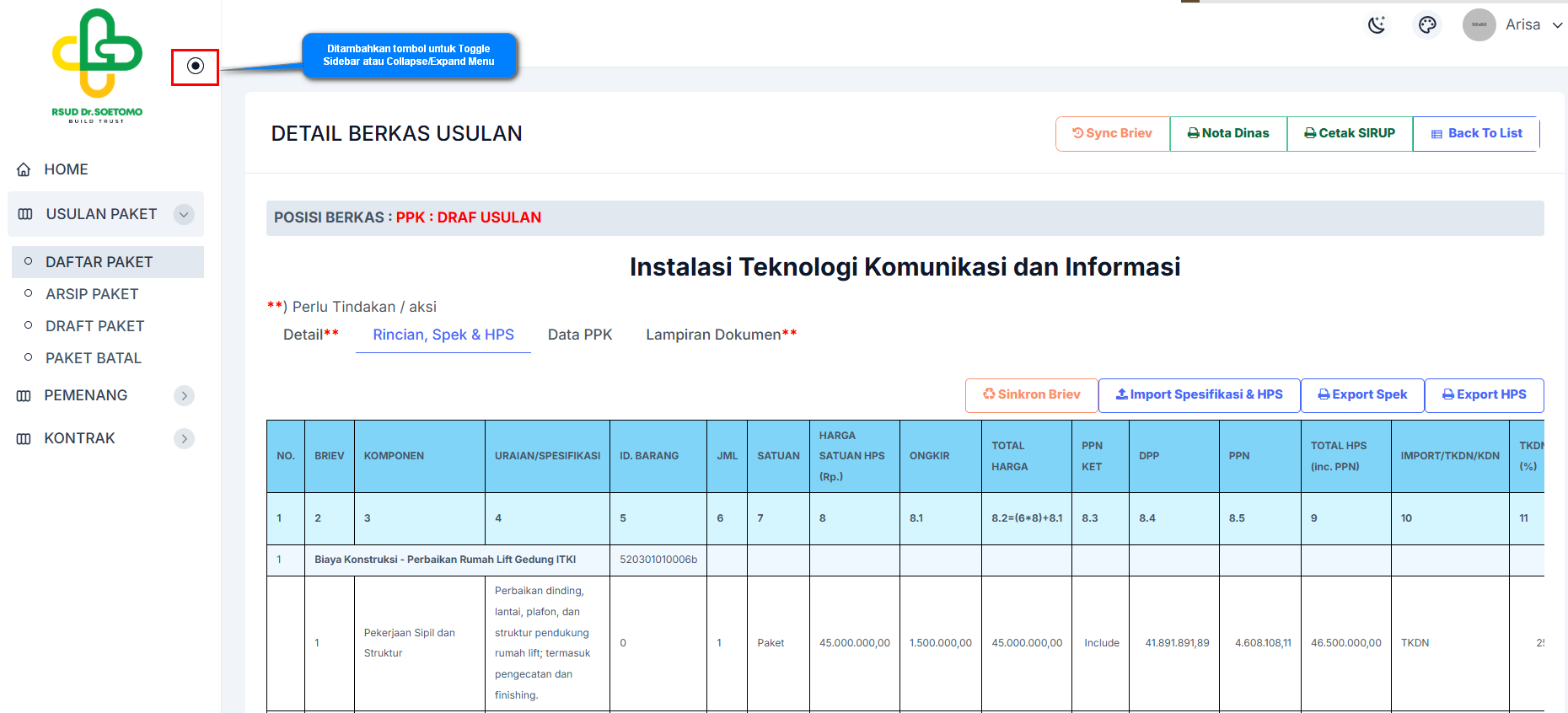Viewport: 1568px width, 713px height.
Task: Open the Lampiran Dokumen tab
Action: coord(721,335)
